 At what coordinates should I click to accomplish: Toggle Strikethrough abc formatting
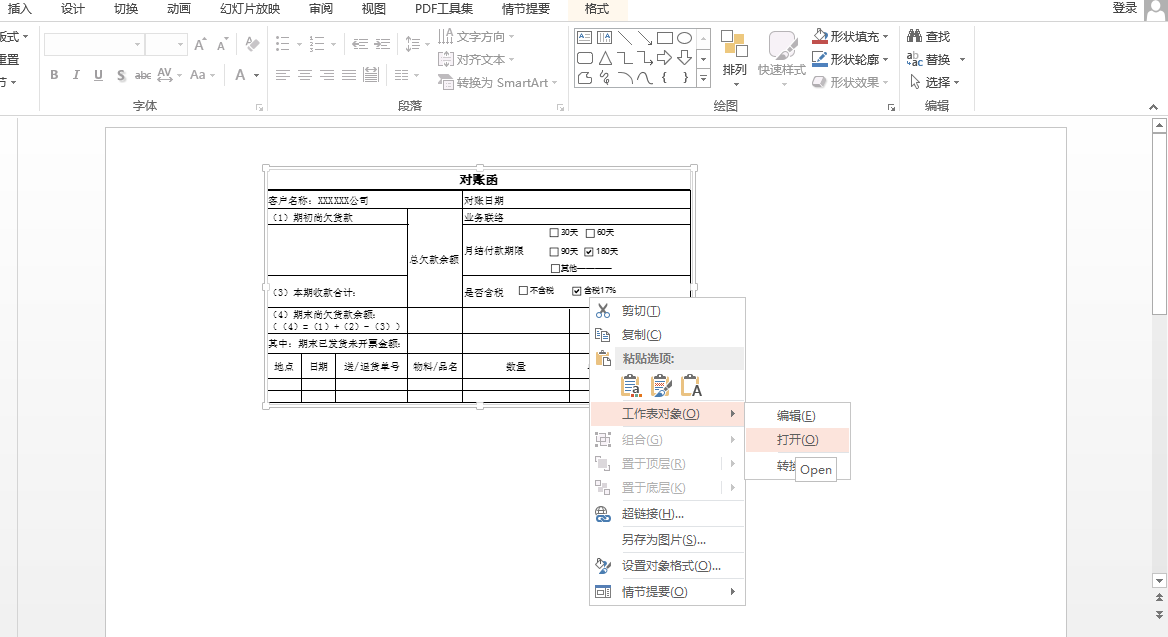(x=143, y=75)
